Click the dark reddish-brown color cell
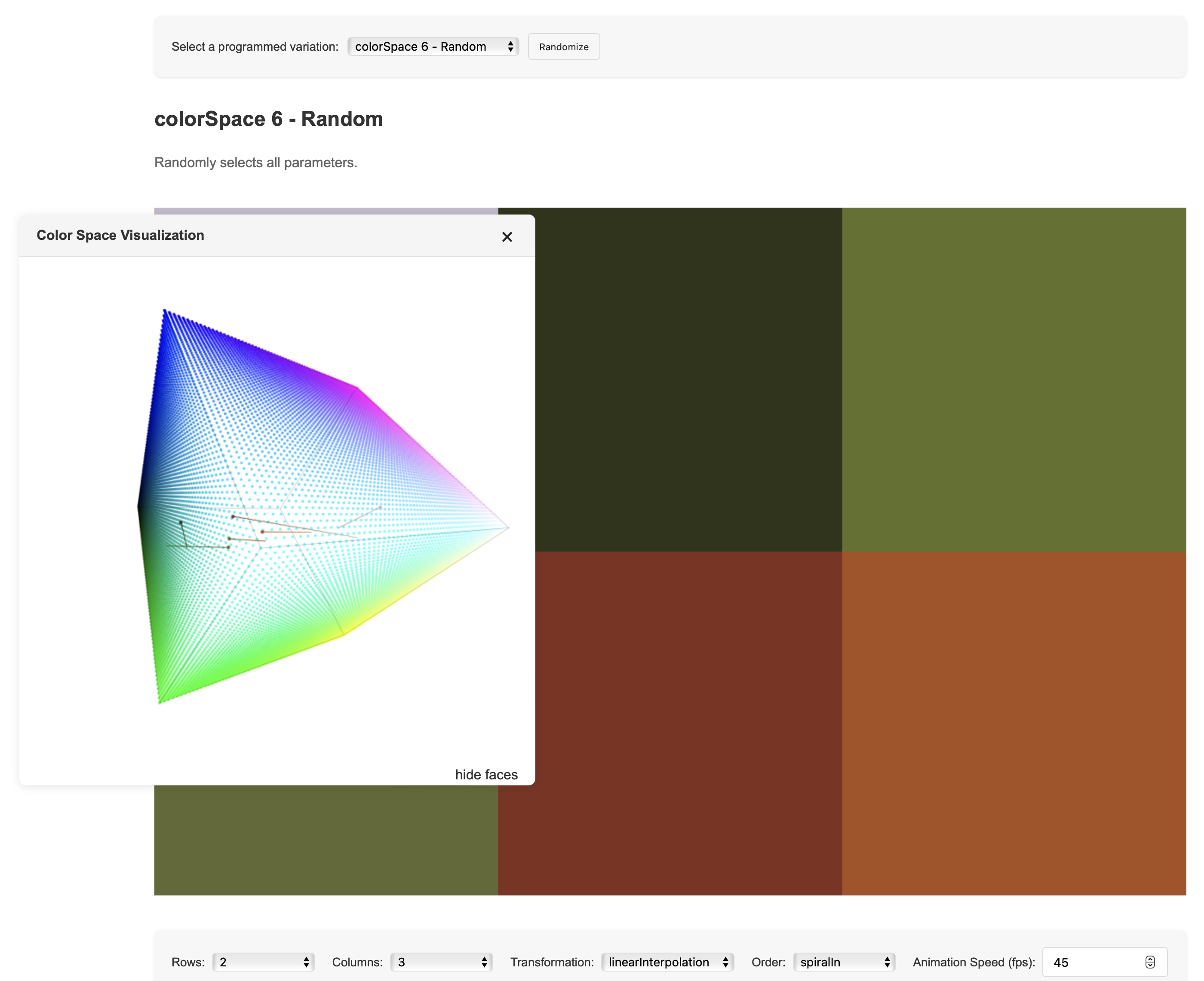This screenshot has height=981, width=1204. pos(670,723)
